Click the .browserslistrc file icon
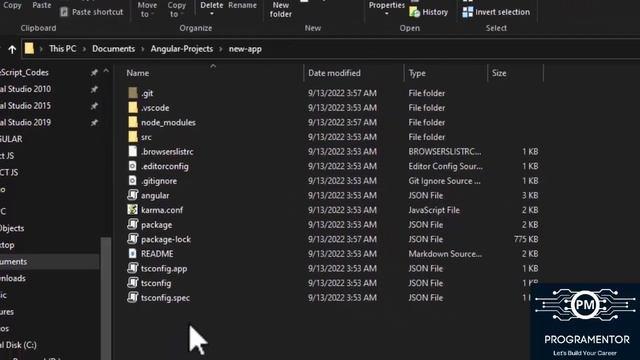The height and width of the screenshot is (360, 640). [x=133, y=151]
